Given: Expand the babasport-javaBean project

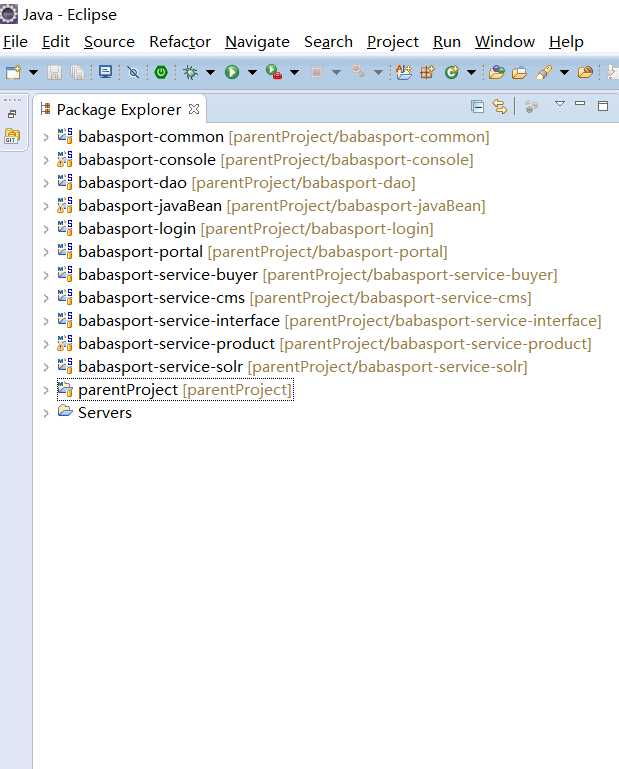Looking at the screenshot, I should [46, 206].
